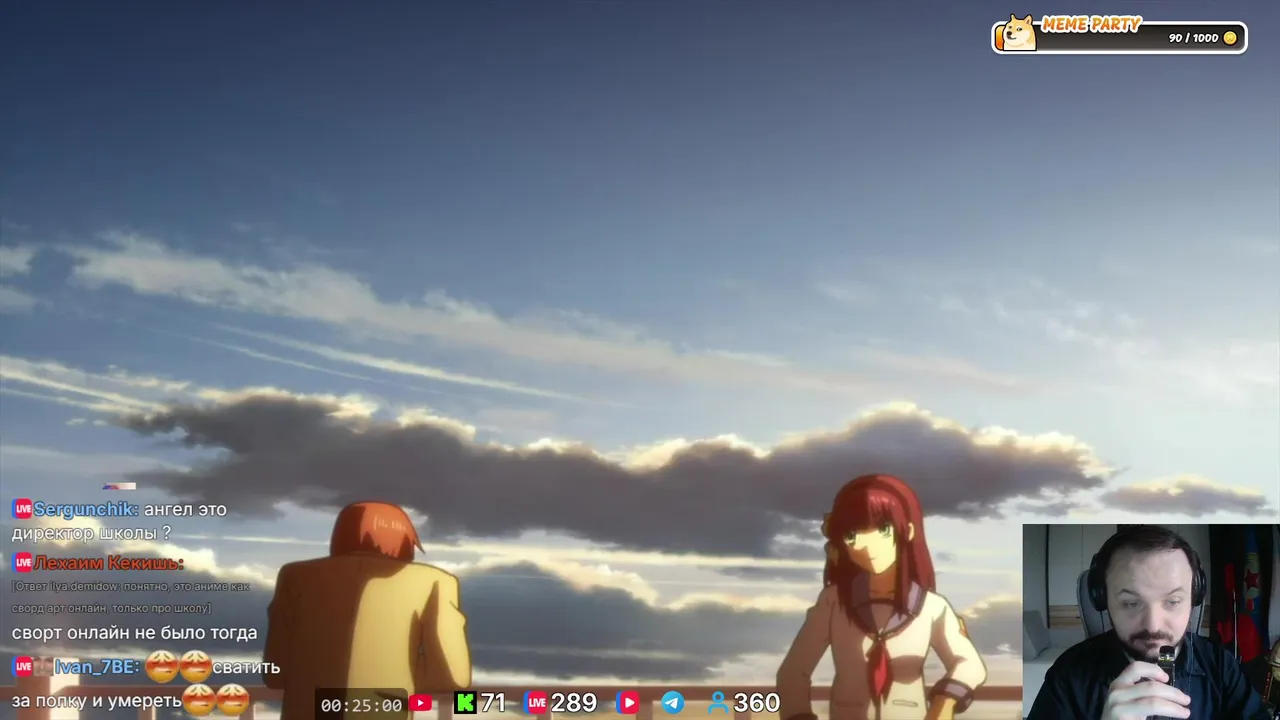Click the Telegram icon in bottom bar
1280x720 pixels.
tap(673, 703)
